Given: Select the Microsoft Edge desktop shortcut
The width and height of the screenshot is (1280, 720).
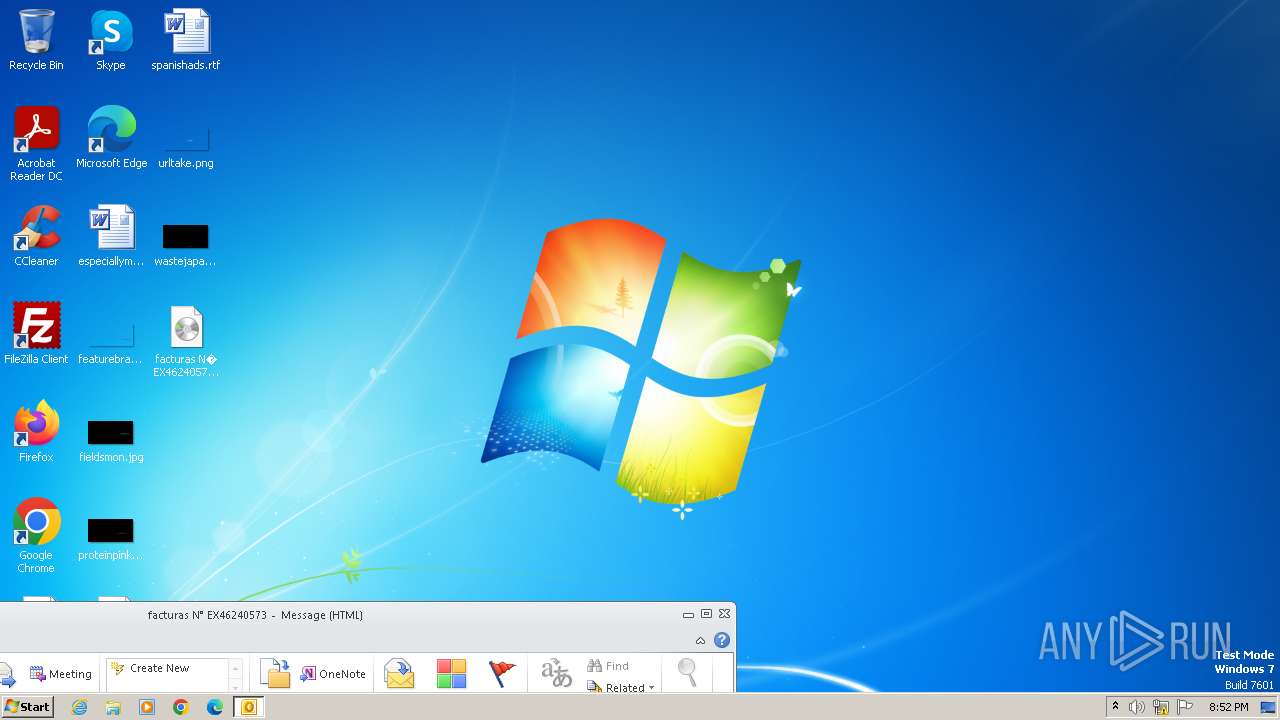Looking at the screenshot, I should tap(111, 138).
